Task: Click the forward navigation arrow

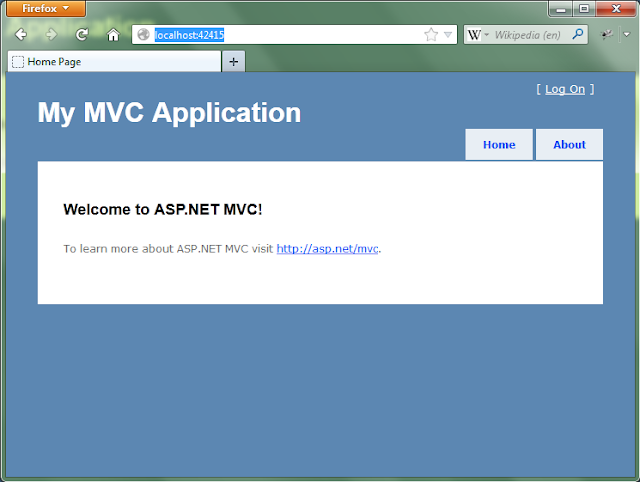Action: pos(51,35)
